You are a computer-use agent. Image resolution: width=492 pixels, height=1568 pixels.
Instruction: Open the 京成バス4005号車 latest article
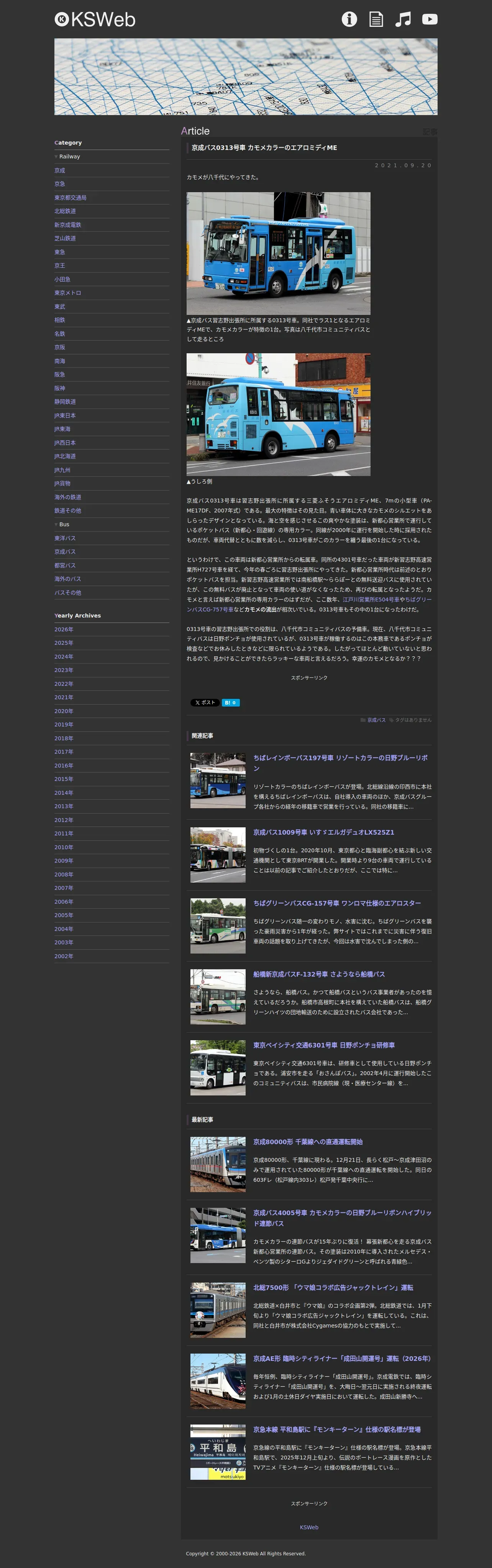point(343,1218)
